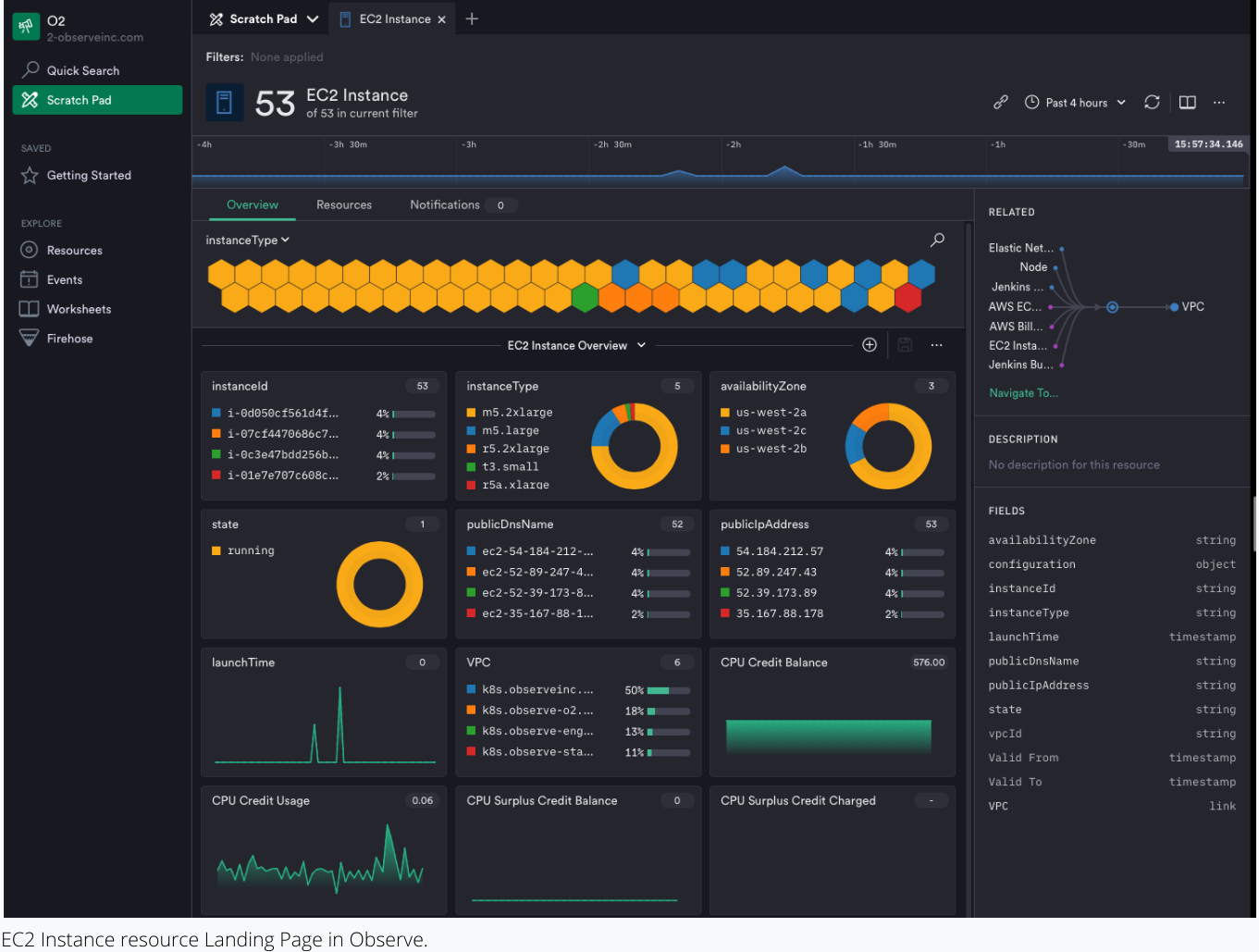Open the dashboard ellipsis menu
1259x952 pixels.
[x=936, y=345]
